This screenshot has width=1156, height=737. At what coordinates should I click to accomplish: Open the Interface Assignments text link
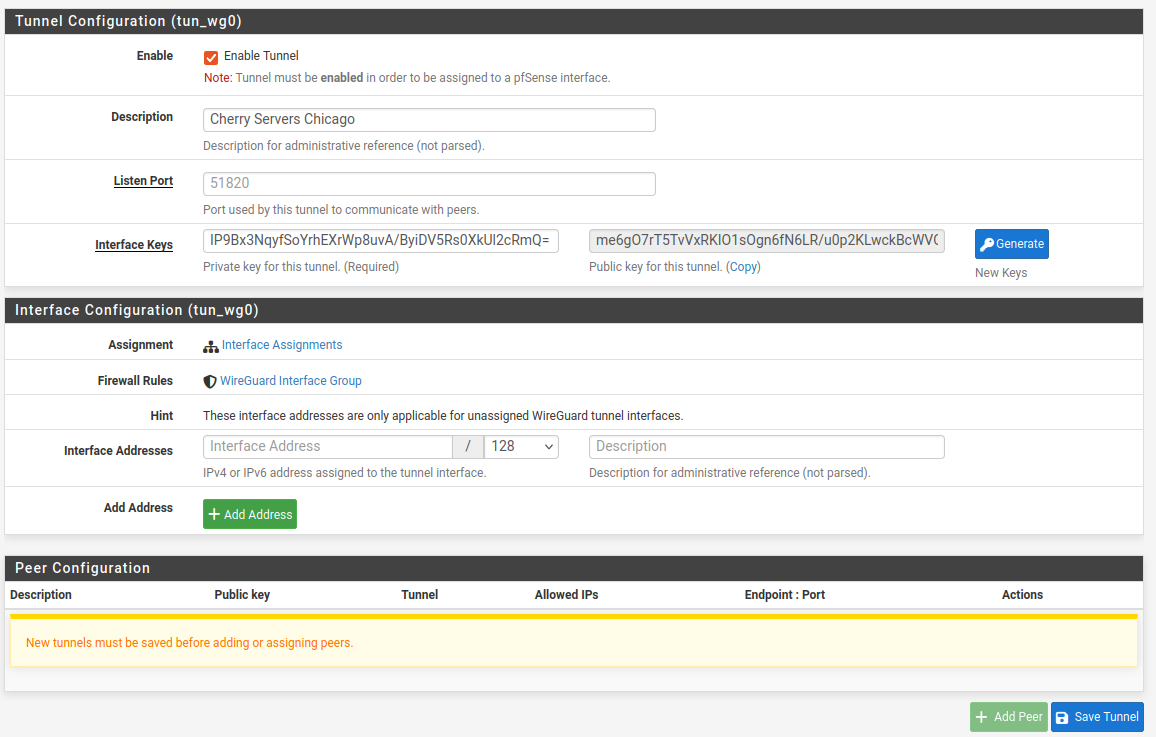click(282, 345)
